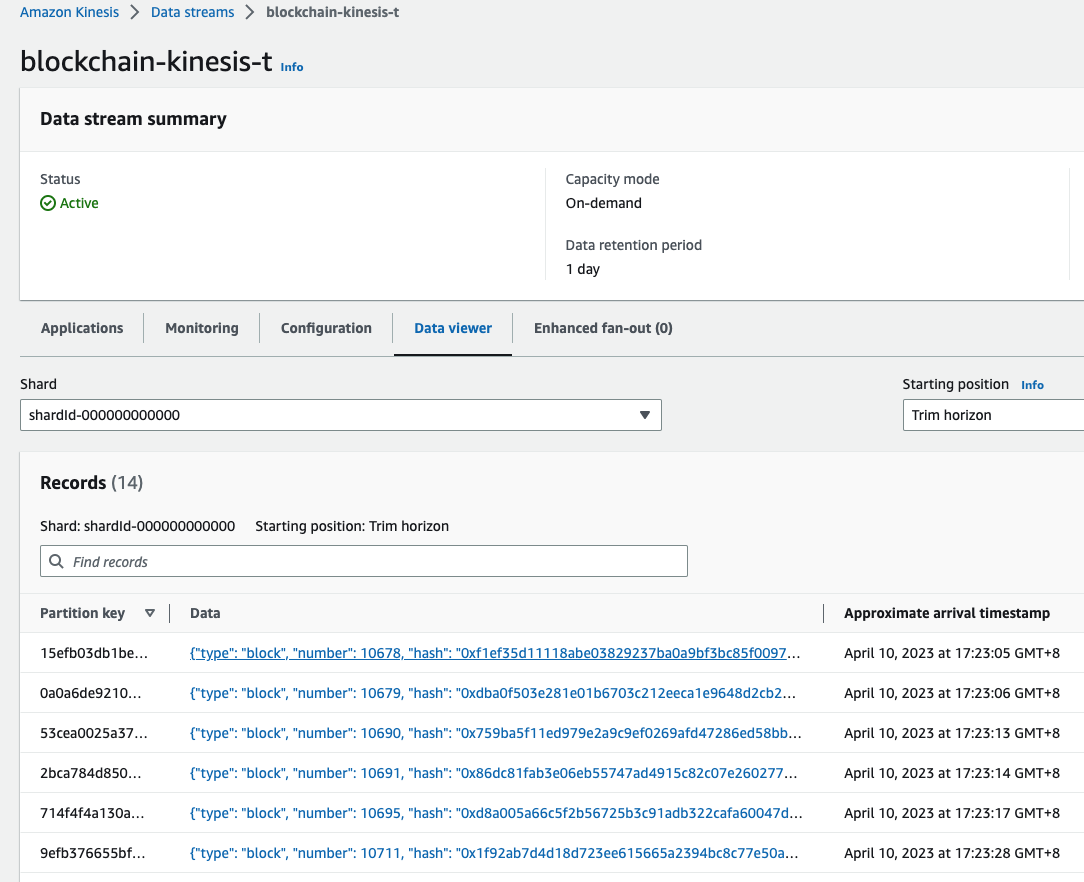Open Starting position Trim horizon dropdown
The width and height of the screenshot is (1084, 882).
tap(993, 415)
